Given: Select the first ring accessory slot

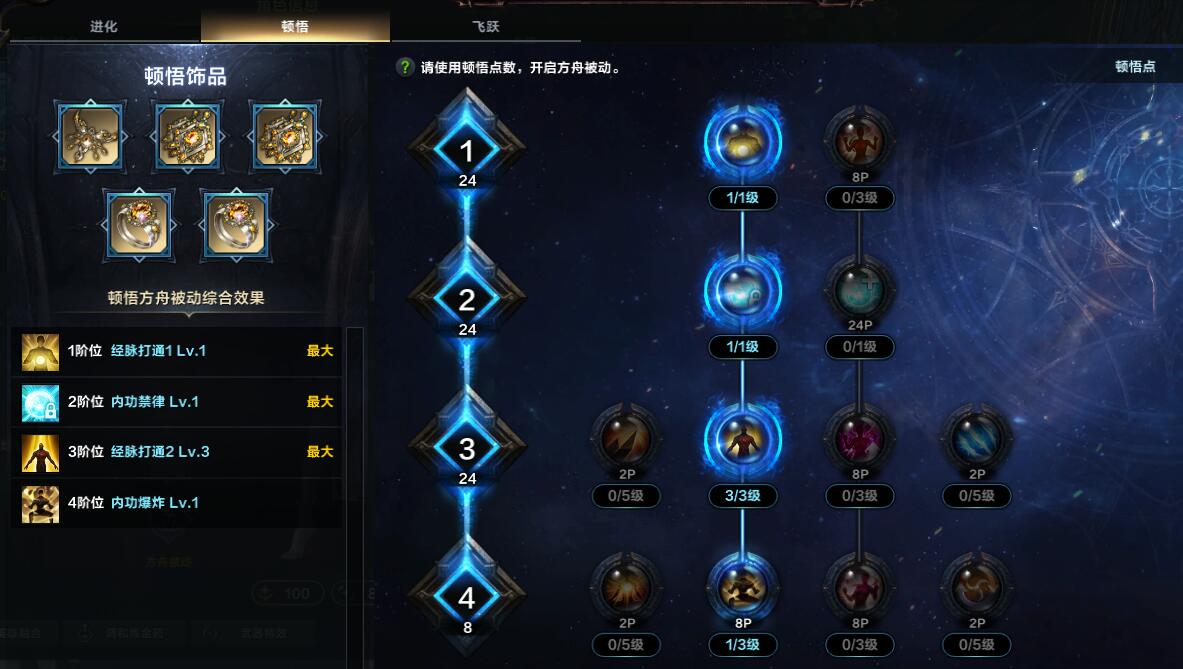Looking at the screenshot, I should 139,225.
